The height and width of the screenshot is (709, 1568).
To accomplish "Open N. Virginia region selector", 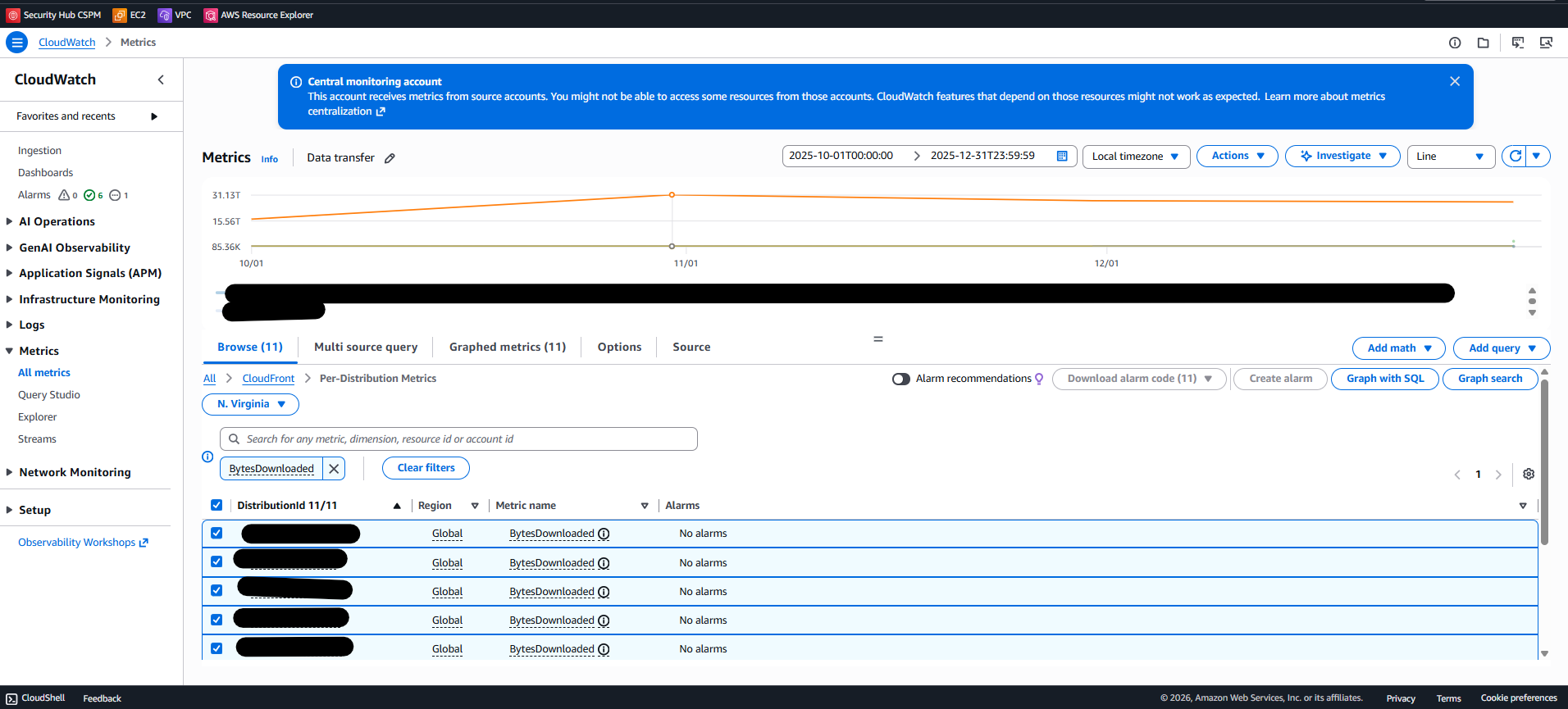I will click(x=250, y=404).
